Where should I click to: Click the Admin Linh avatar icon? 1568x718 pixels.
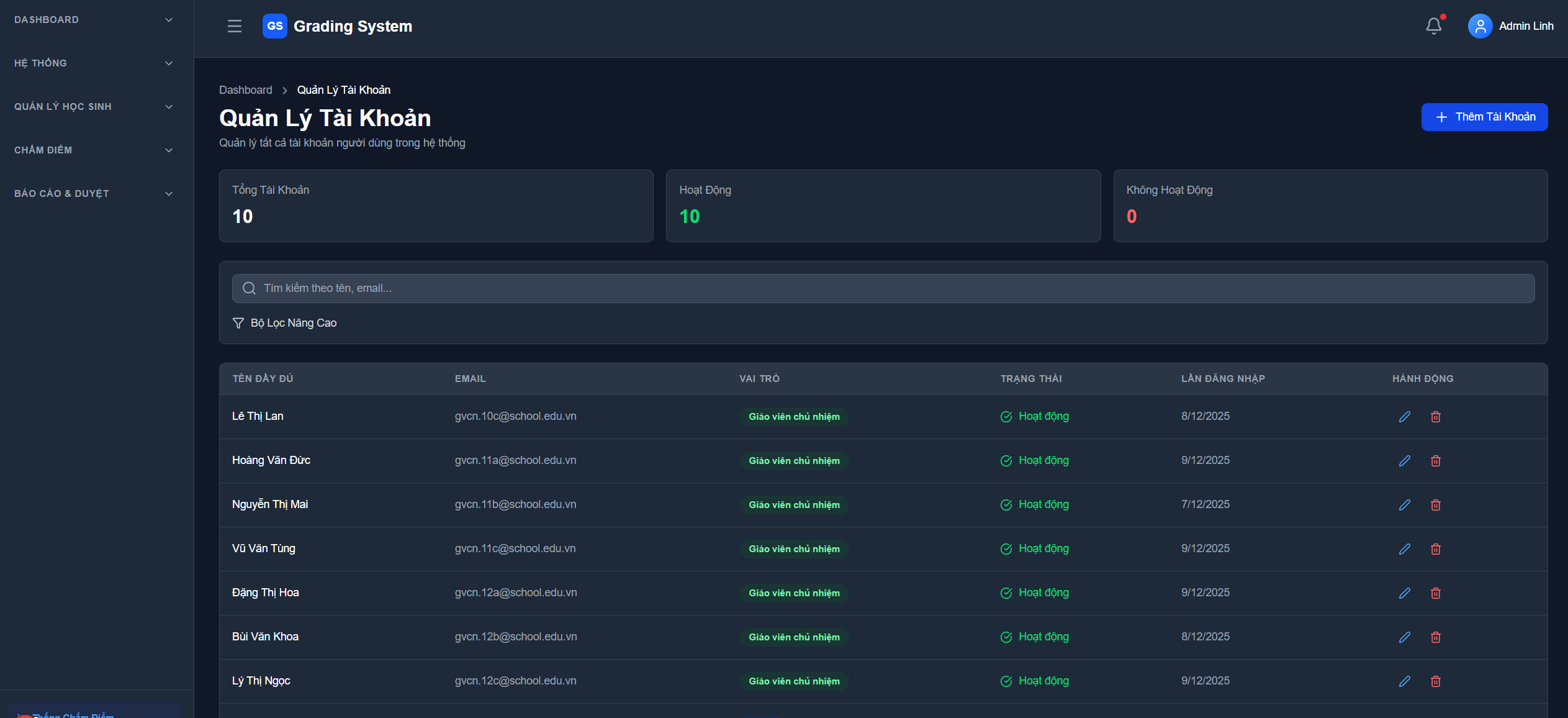pyautogui.click(x=1479, y=26)
